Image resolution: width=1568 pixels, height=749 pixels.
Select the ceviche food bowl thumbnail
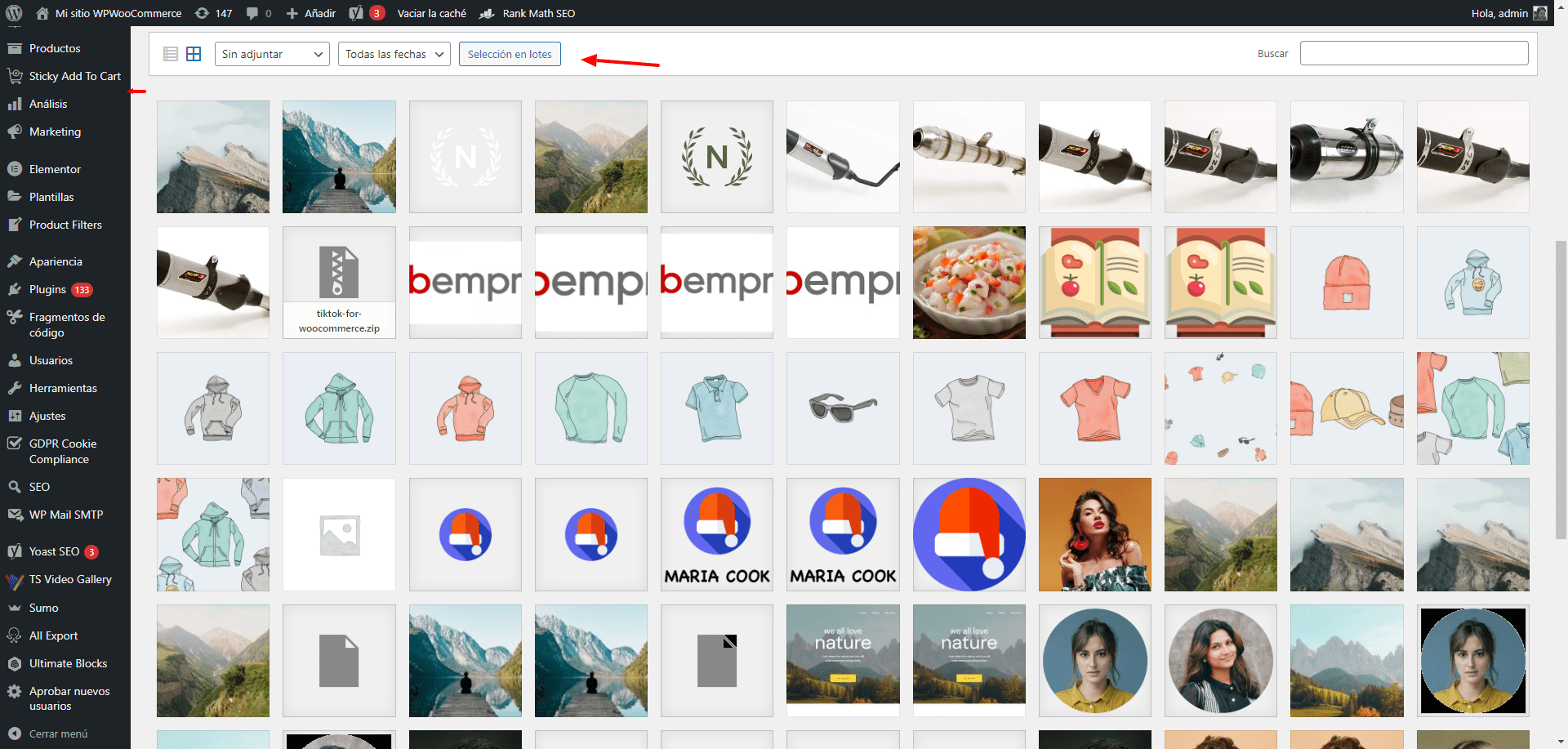[969, 283]
